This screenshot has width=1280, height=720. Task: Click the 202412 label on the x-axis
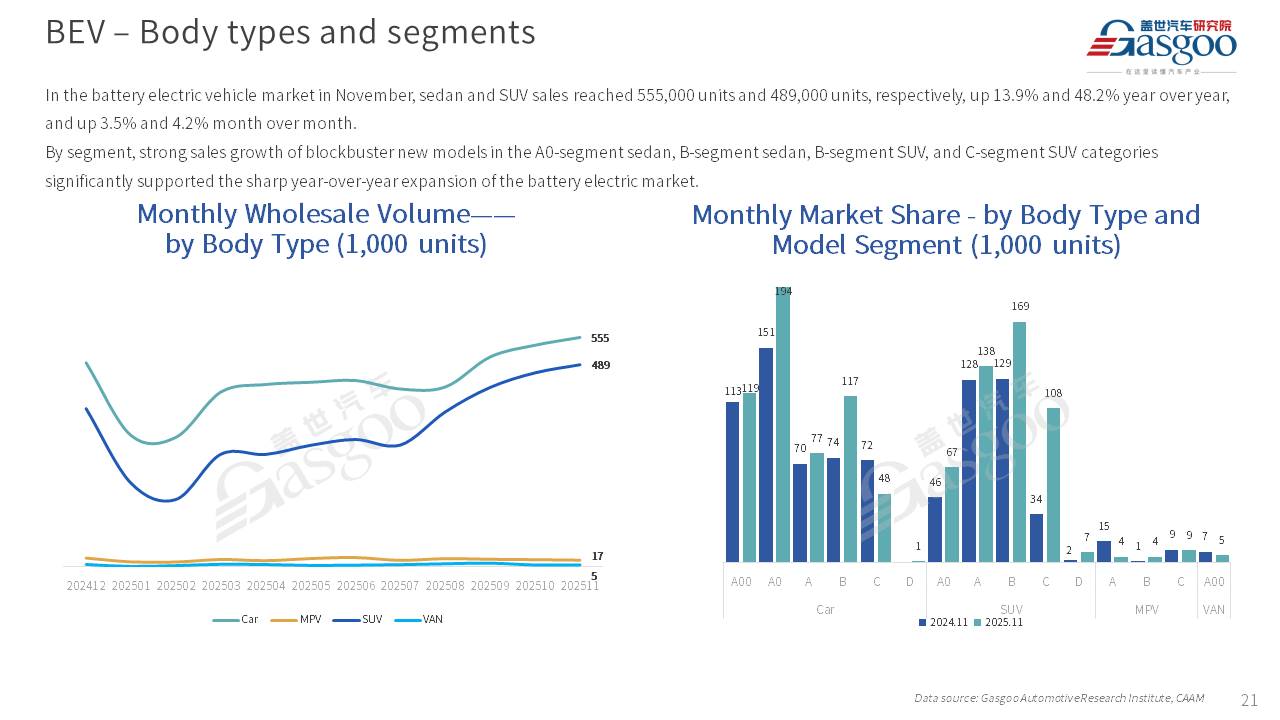click(x=86, y=585)
